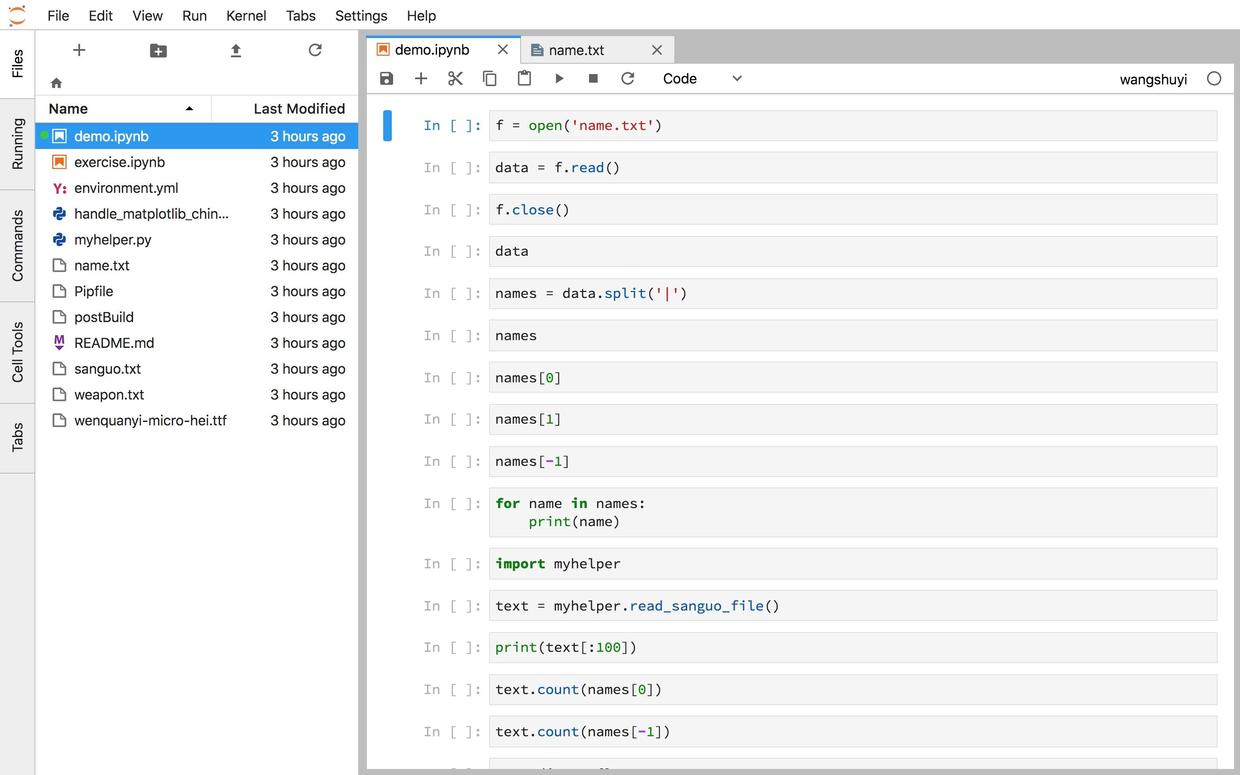Viewport: 1240px width, 775px height.
Task: Open the Code cell type dropdown
Action: pyautogui.click(x=702, y=78)
